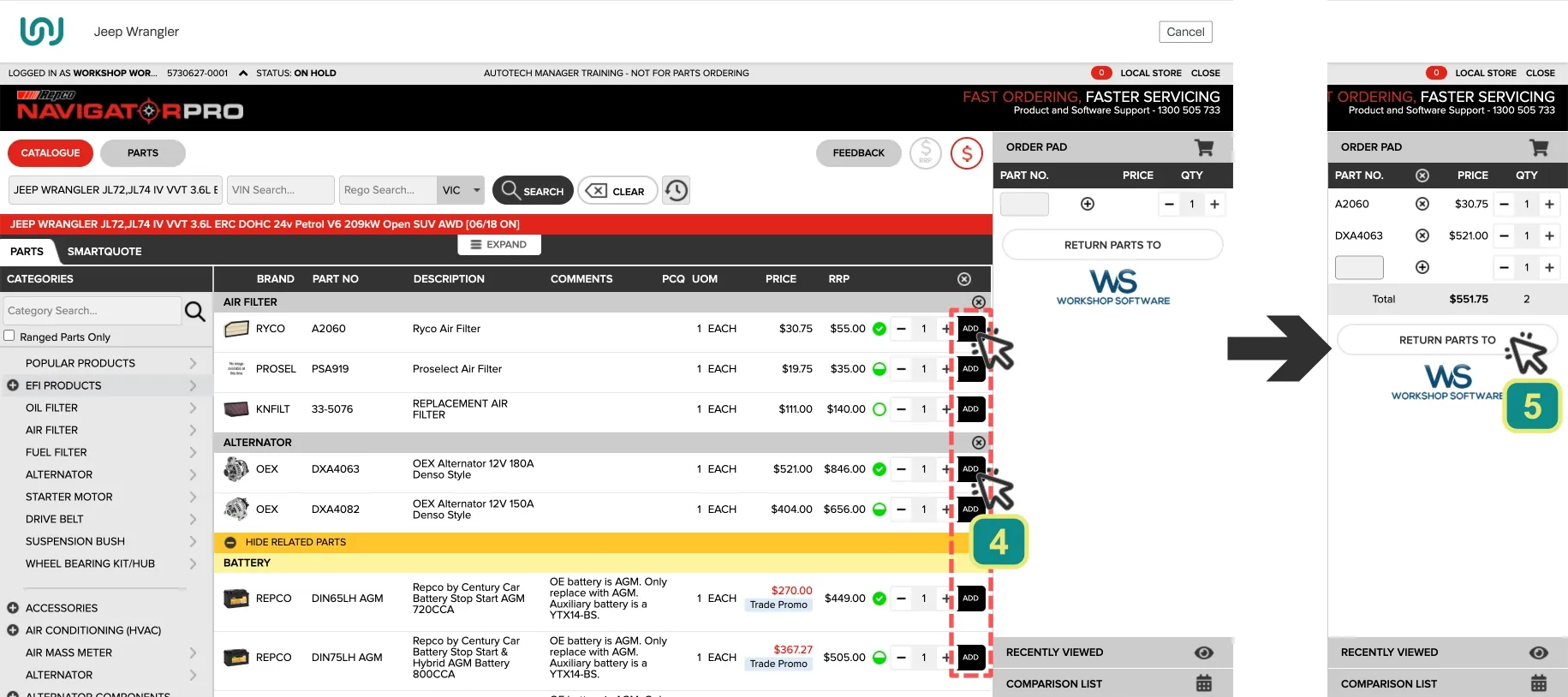Expand Air Conditioning (HVAC) category

(13, 630)
